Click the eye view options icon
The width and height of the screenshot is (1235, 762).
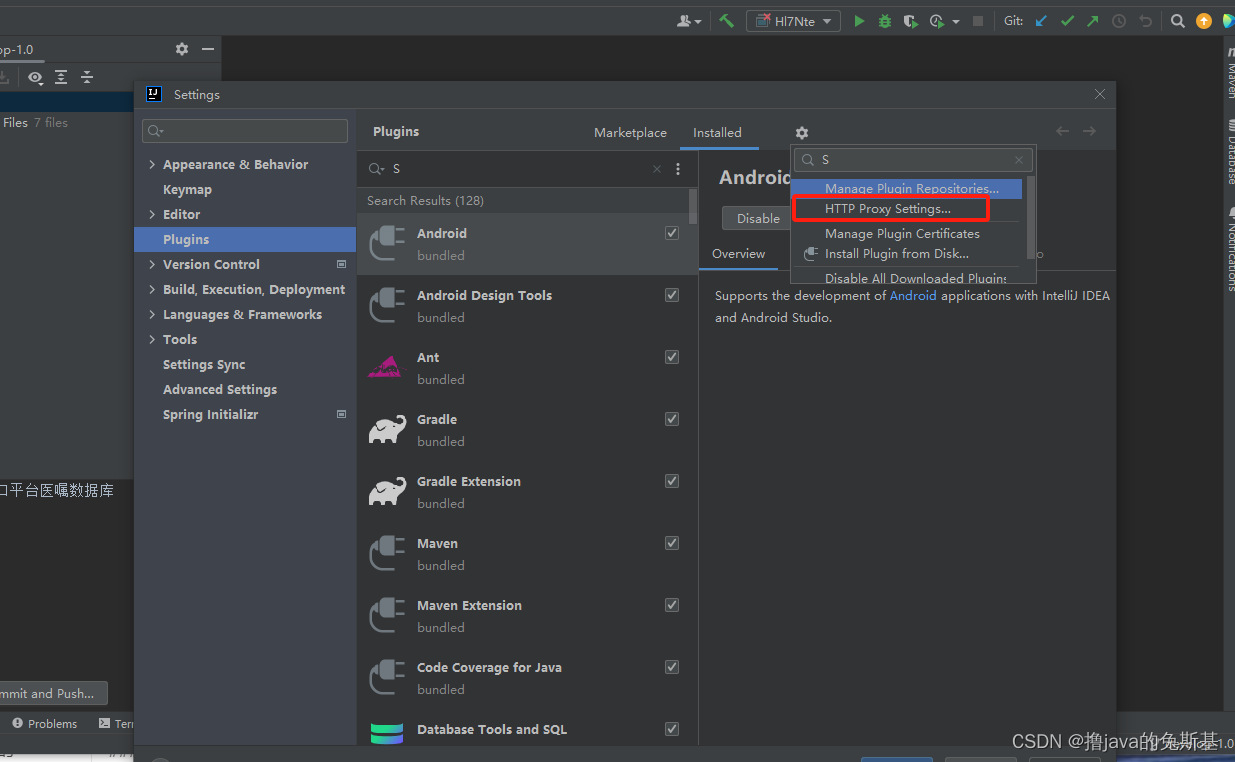pos(36,77)
